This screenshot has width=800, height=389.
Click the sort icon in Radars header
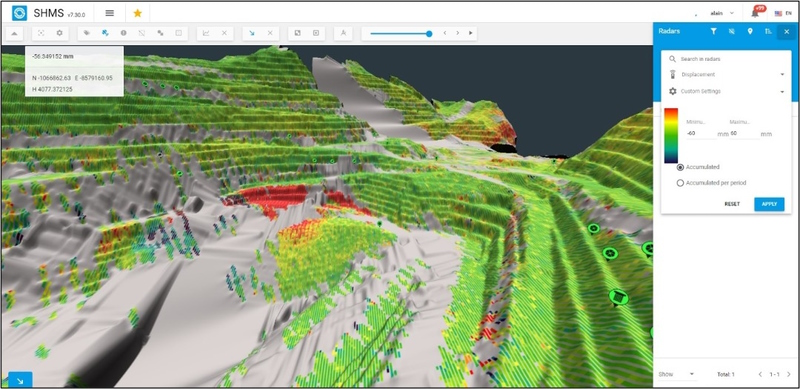[768, 31]
